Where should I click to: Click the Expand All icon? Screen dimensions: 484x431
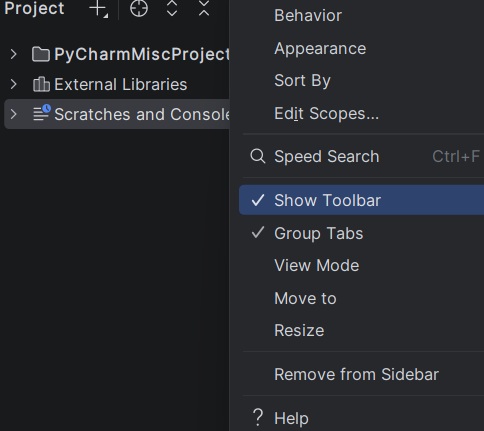172,8
